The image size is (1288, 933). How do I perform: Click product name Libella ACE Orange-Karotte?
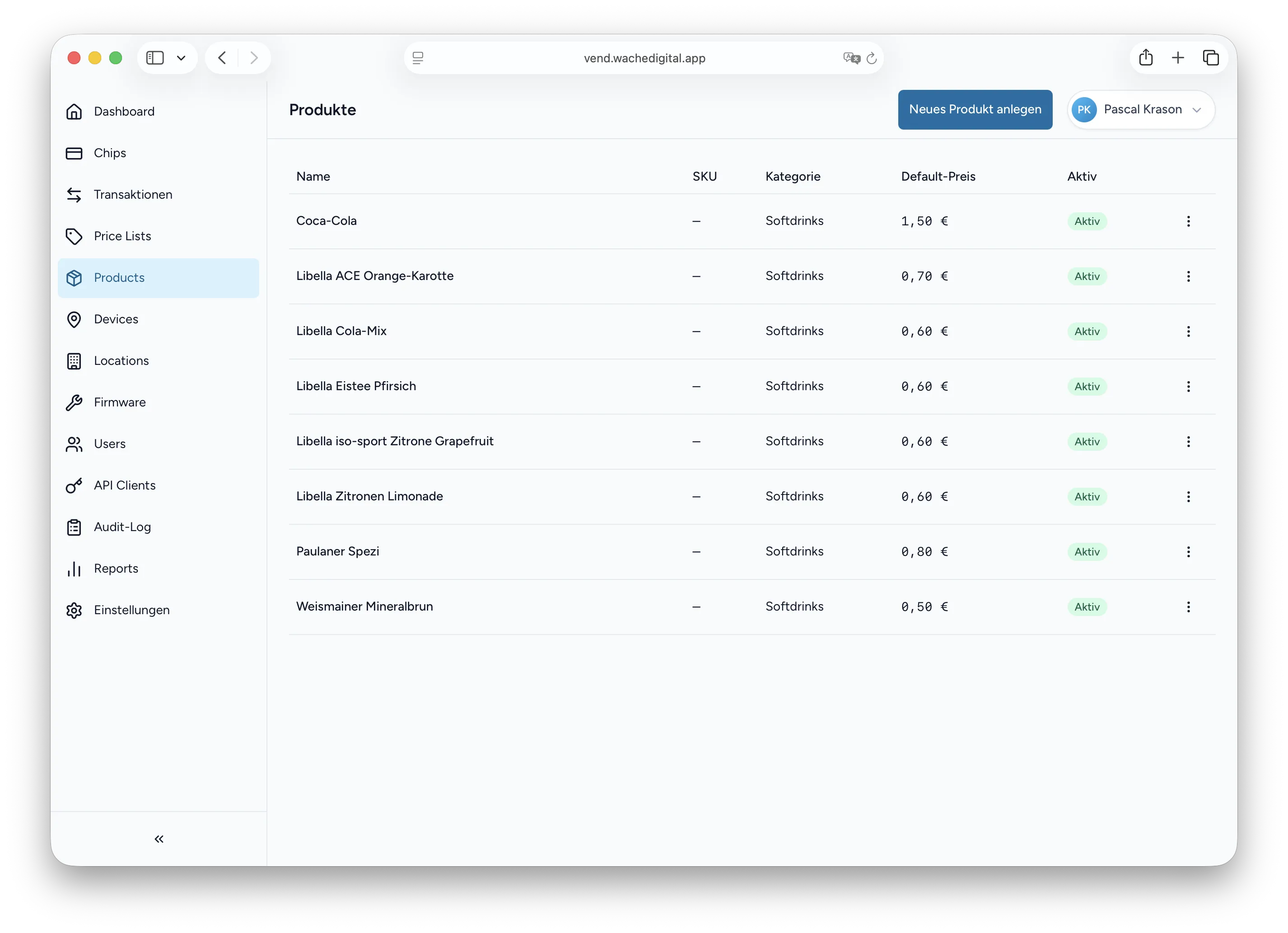[375, 276]
